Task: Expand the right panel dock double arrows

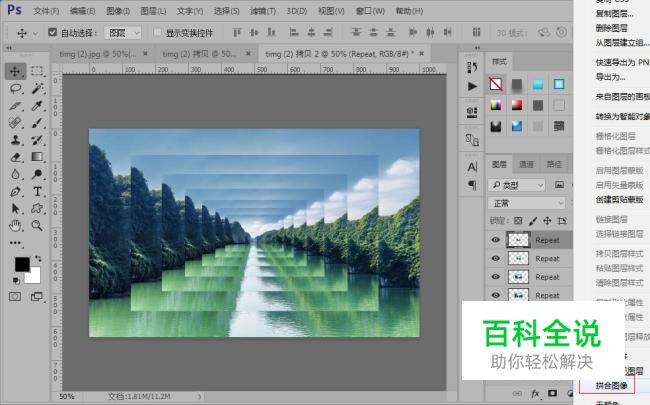Action: [478, 48]
